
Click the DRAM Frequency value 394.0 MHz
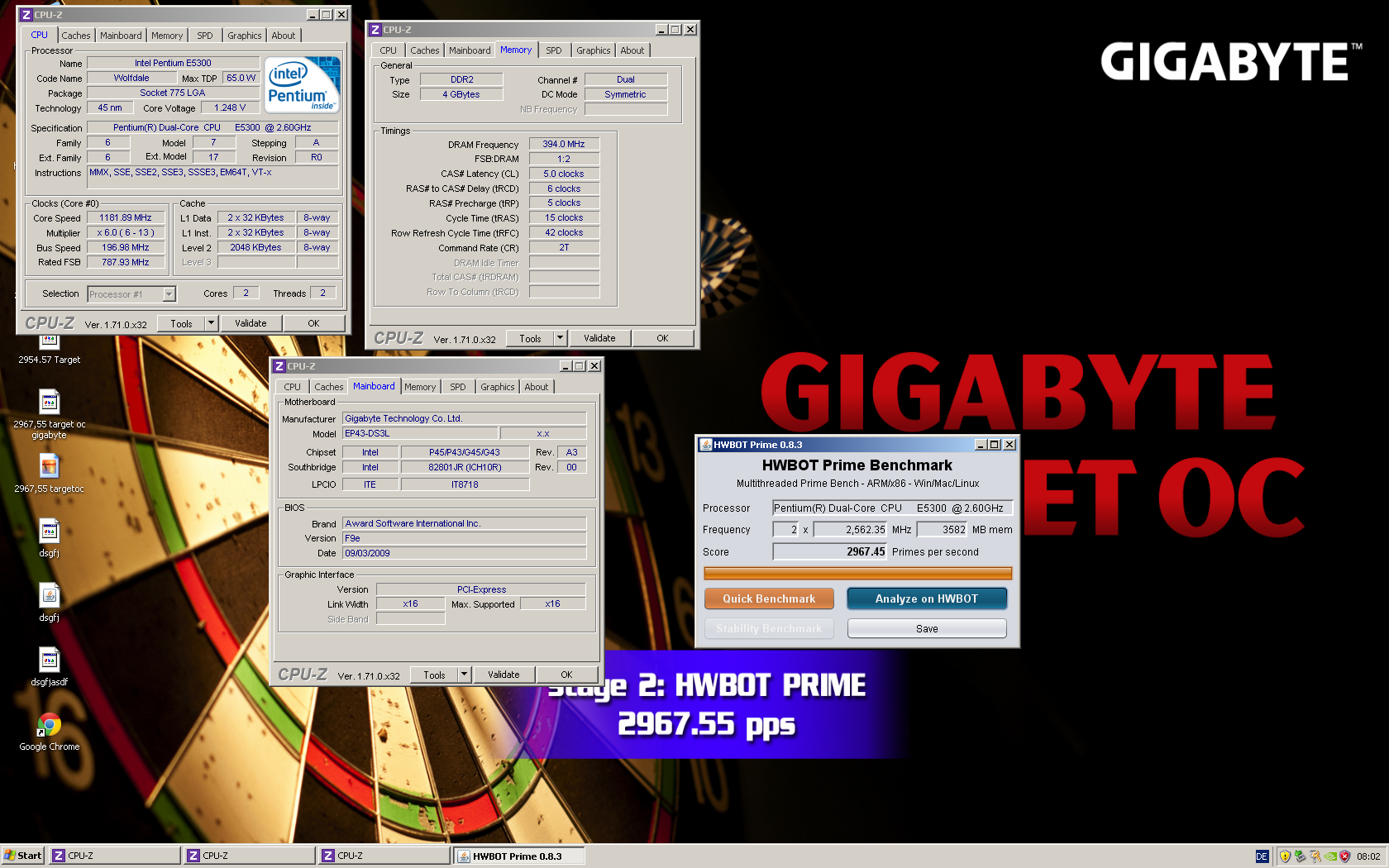click(x=564, y=144)
